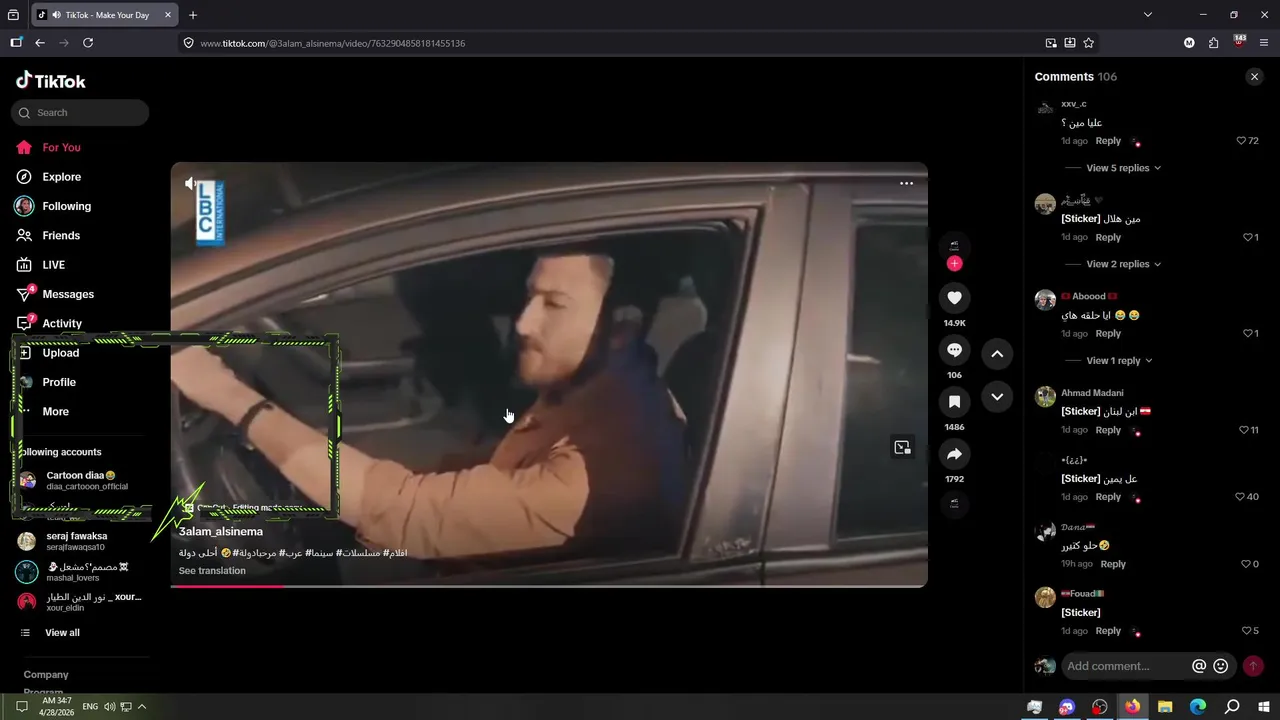Open the ad blocker extension with 143 badge
The width and height of the screenshot is (1280, 720).
click(x=1239, y=42)
